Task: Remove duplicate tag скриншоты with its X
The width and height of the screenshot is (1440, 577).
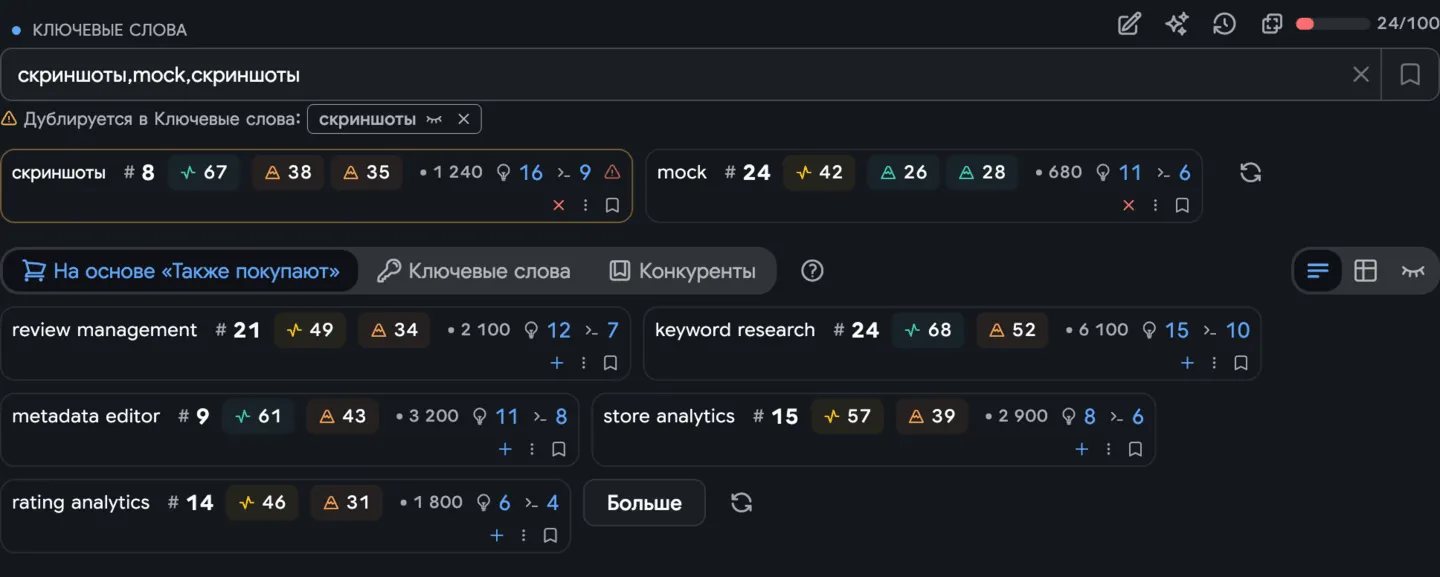Action: click(x=463, y=119)
